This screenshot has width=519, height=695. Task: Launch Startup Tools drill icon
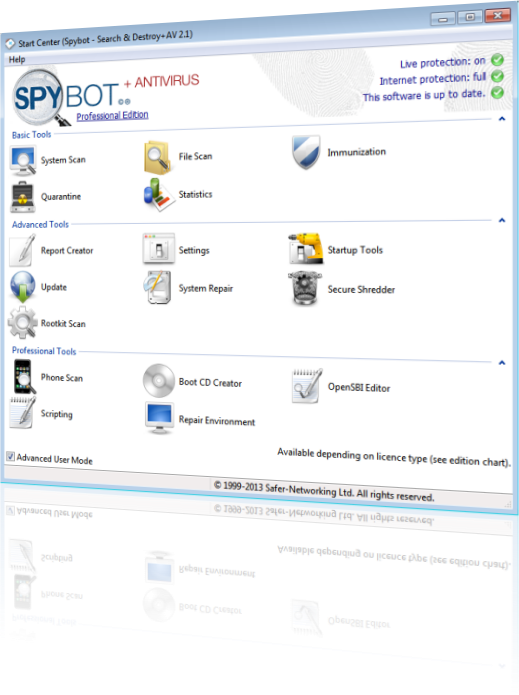click(x=305, y=248)
